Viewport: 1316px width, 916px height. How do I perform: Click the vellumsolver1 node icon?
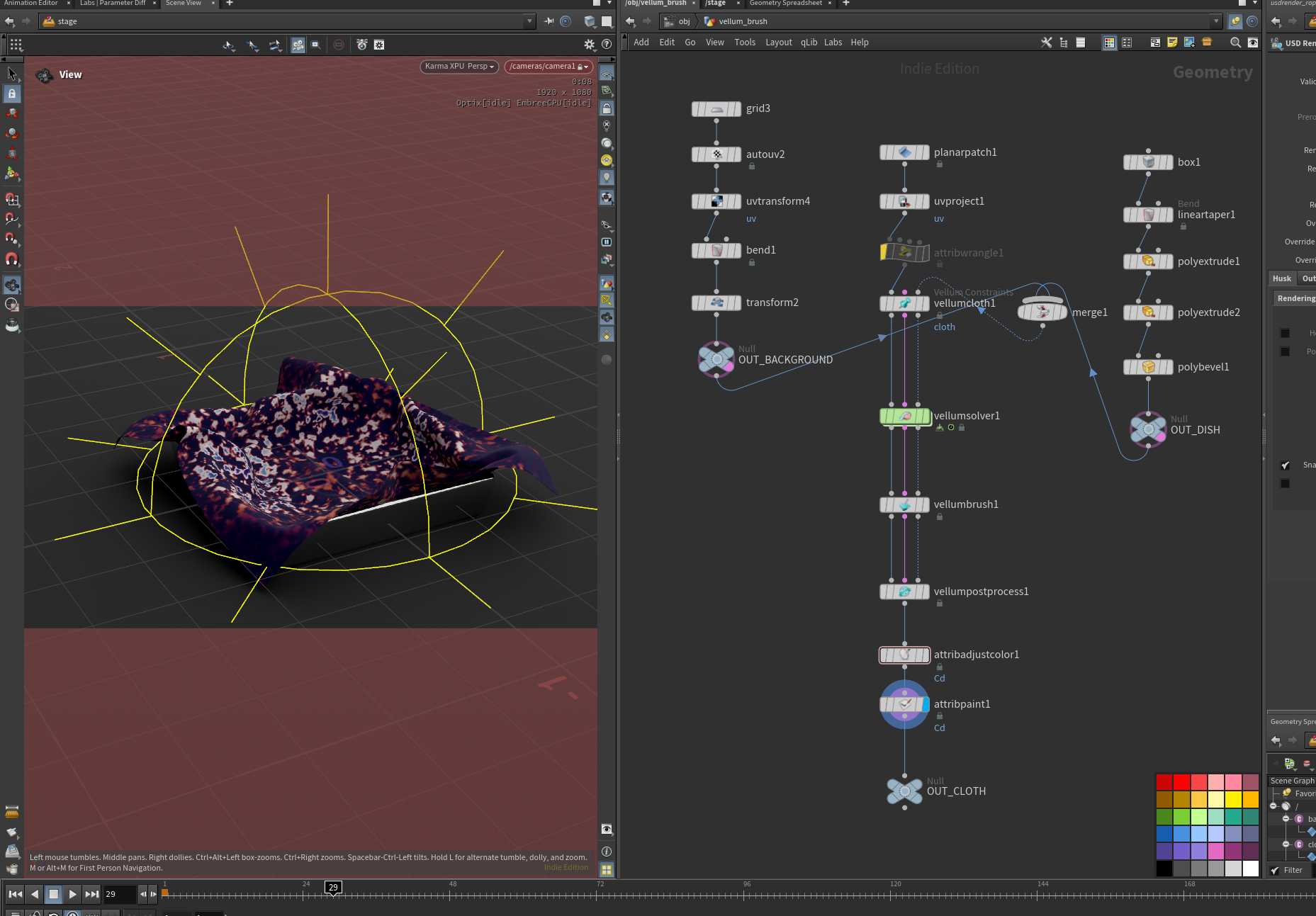905,417
